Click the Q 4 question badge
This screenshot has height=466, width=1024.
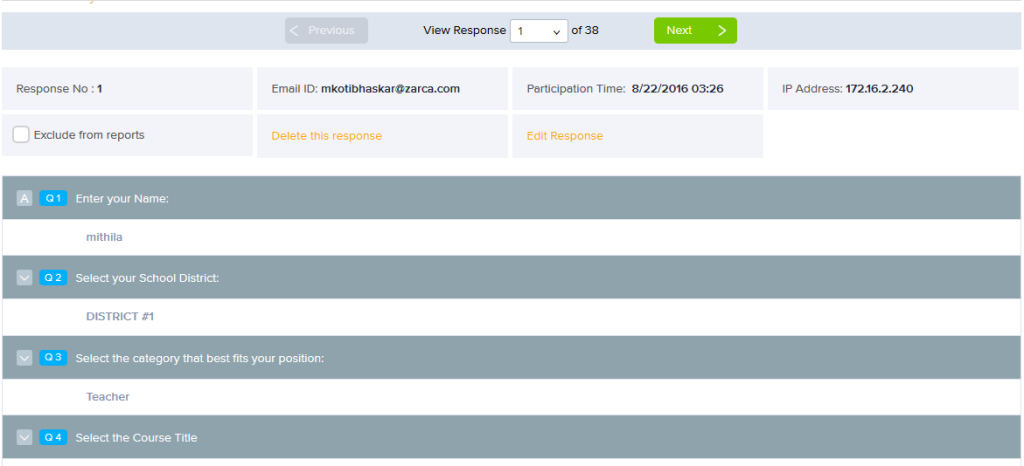[53, 437]
